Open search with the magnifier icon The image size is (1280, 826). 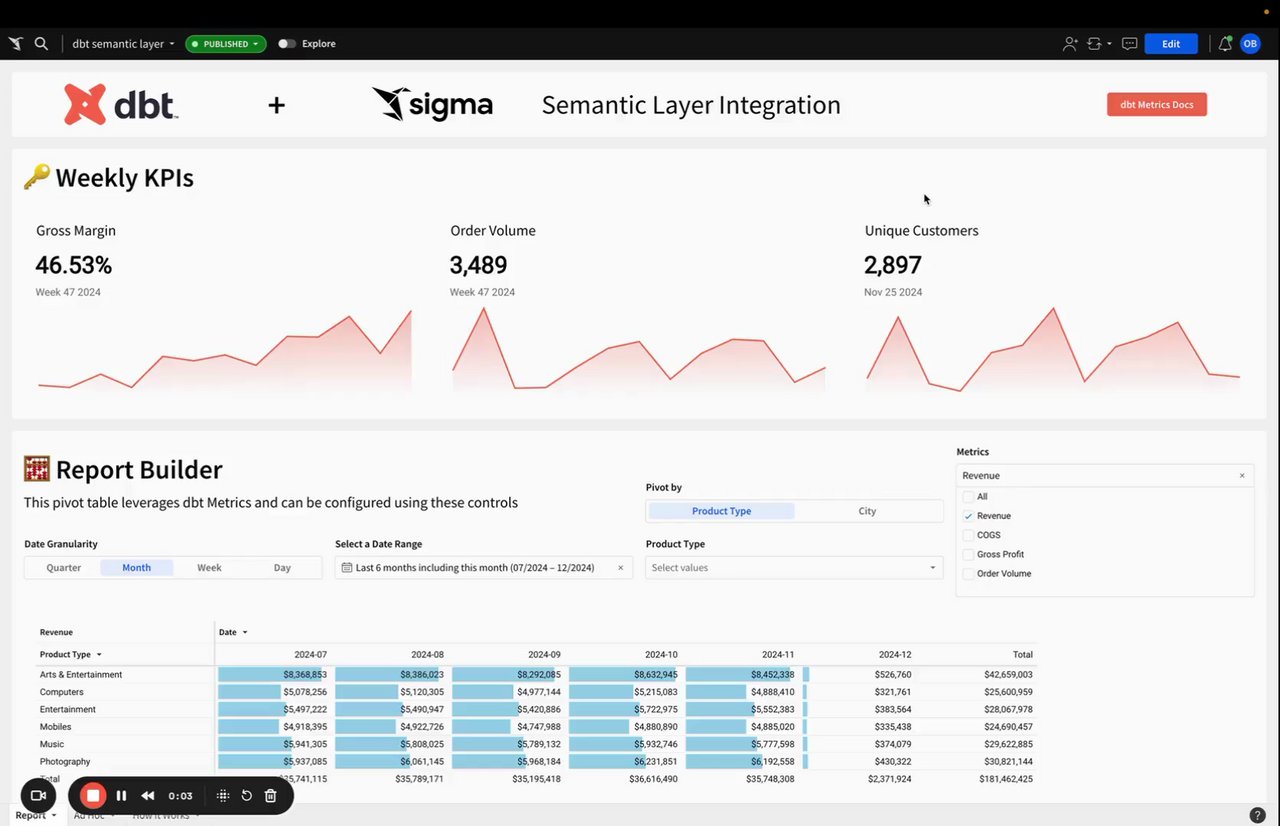click(x=41, y=44)
